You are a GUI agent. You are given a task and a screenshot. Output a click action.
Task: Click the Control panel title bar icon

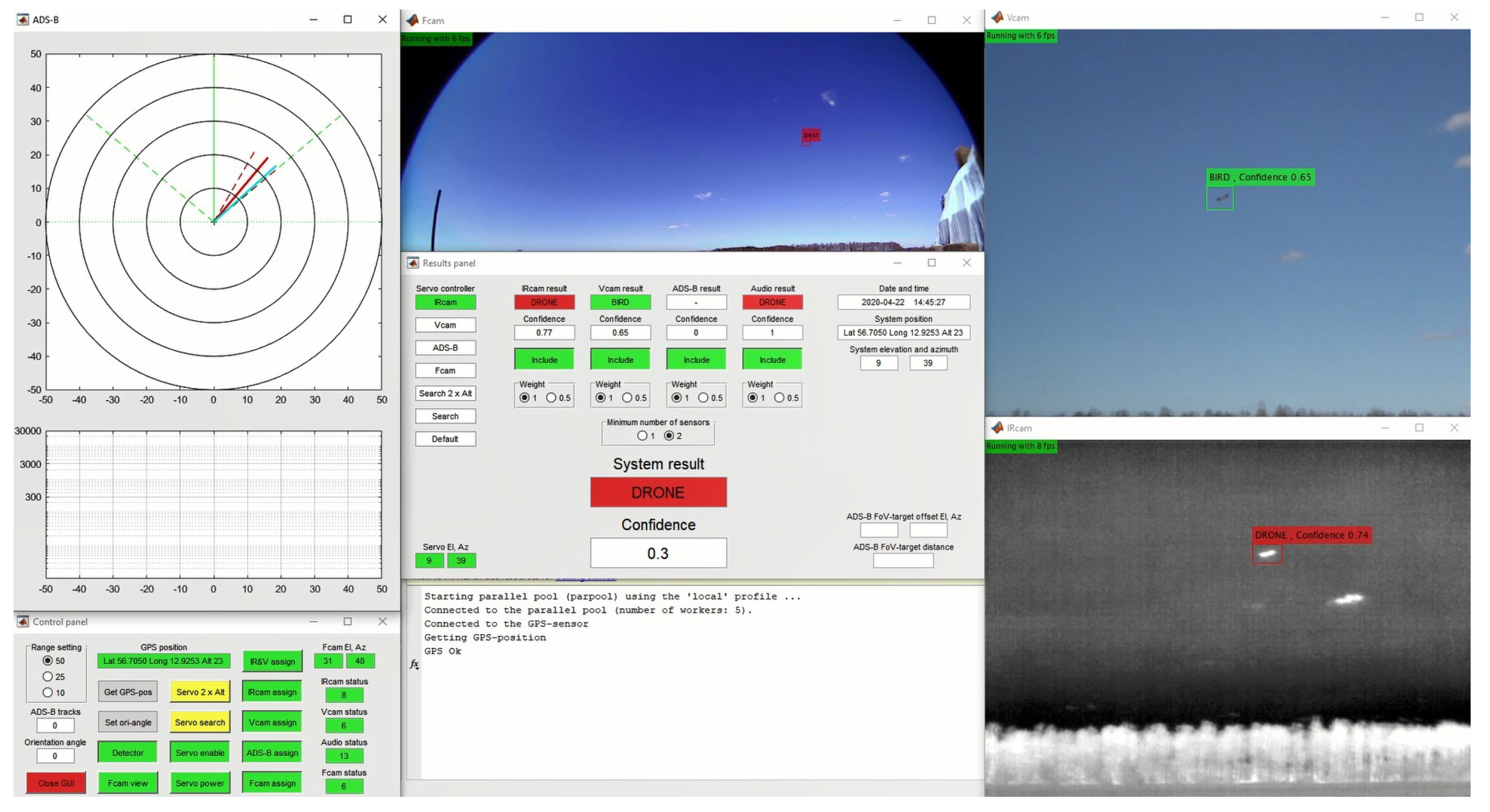(22, 621)
